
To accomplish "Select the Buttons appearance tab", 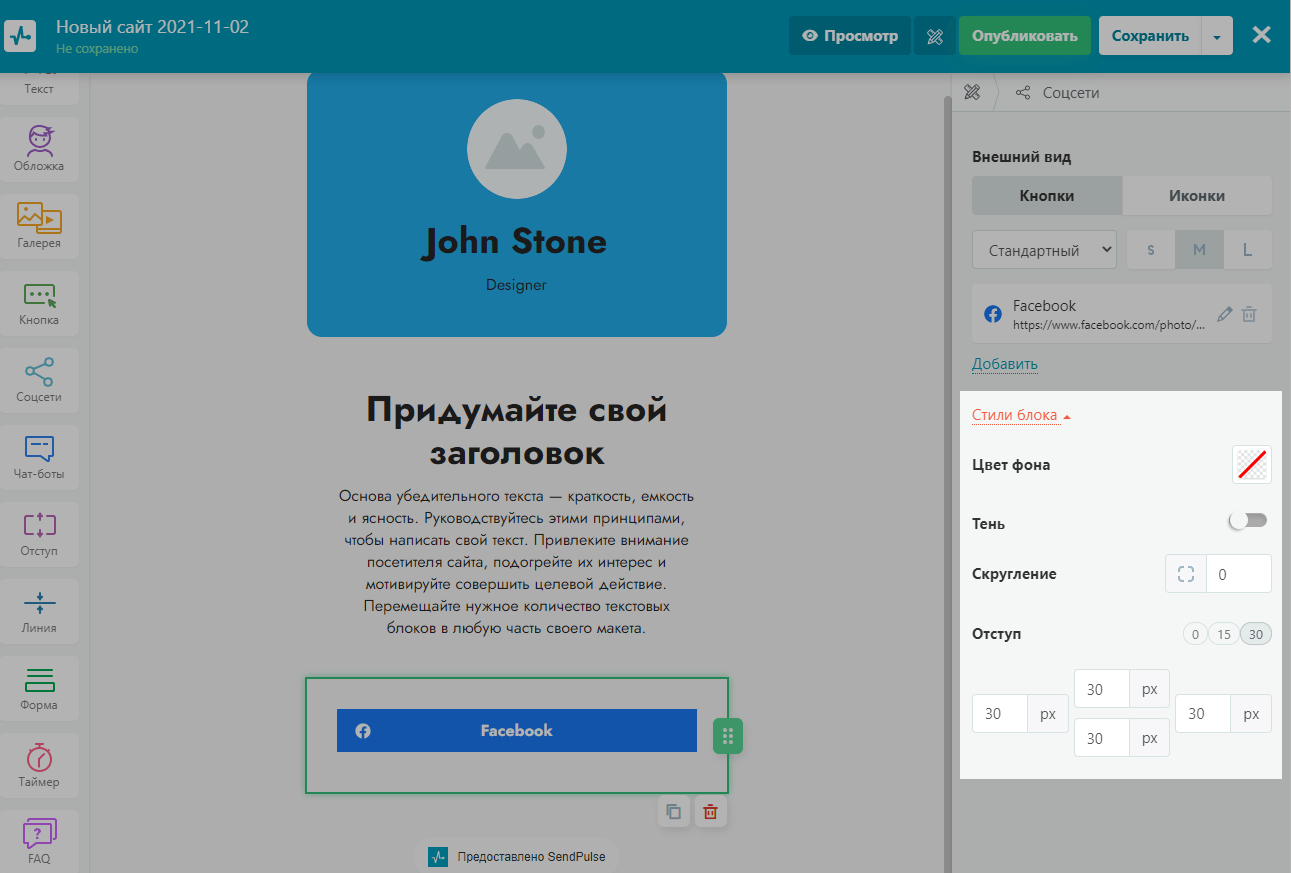I will (x=1047, y=195).
